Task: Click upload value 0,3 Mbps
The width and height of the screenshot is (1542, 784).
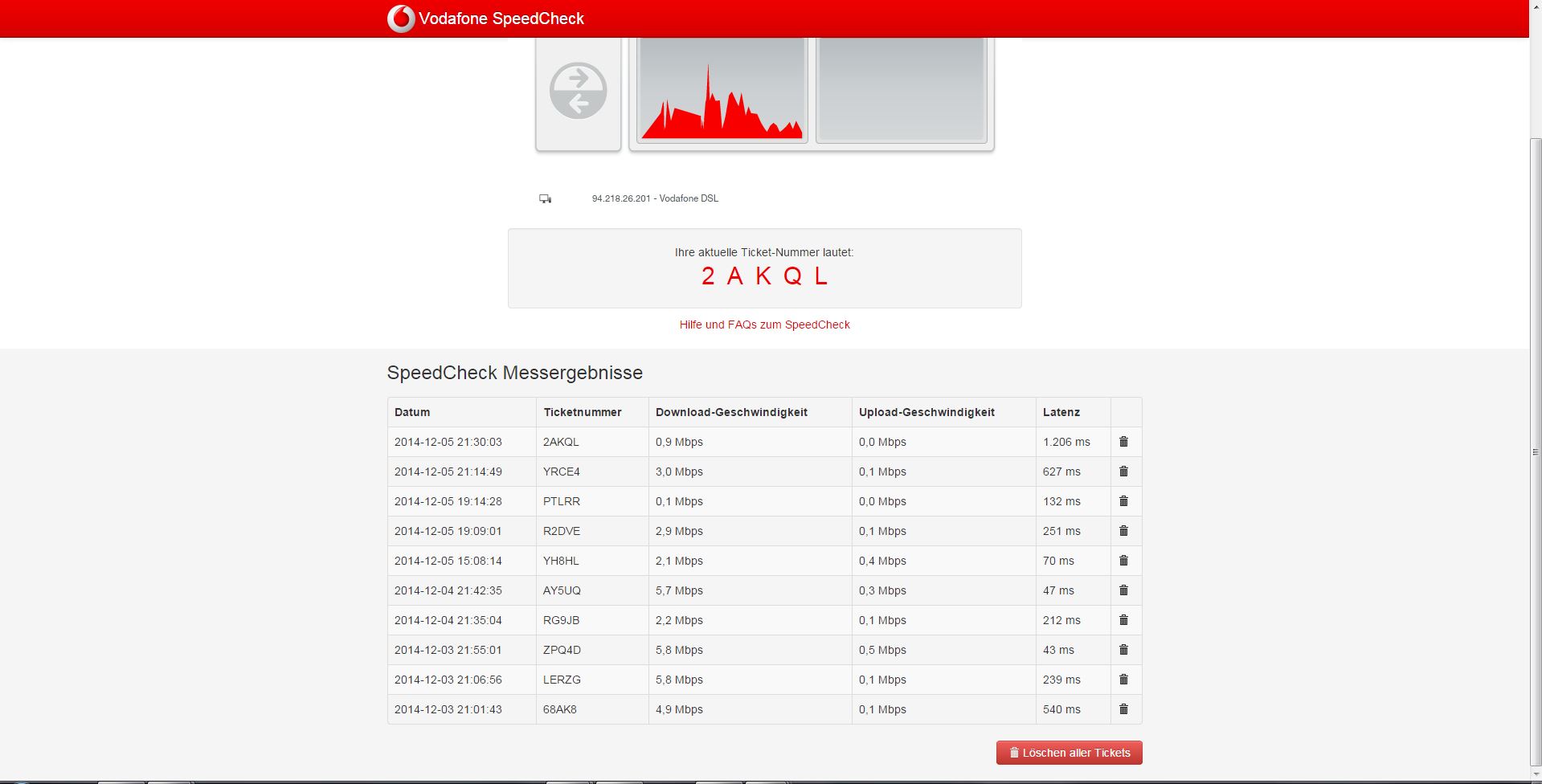Action: [x=882, y=590]
